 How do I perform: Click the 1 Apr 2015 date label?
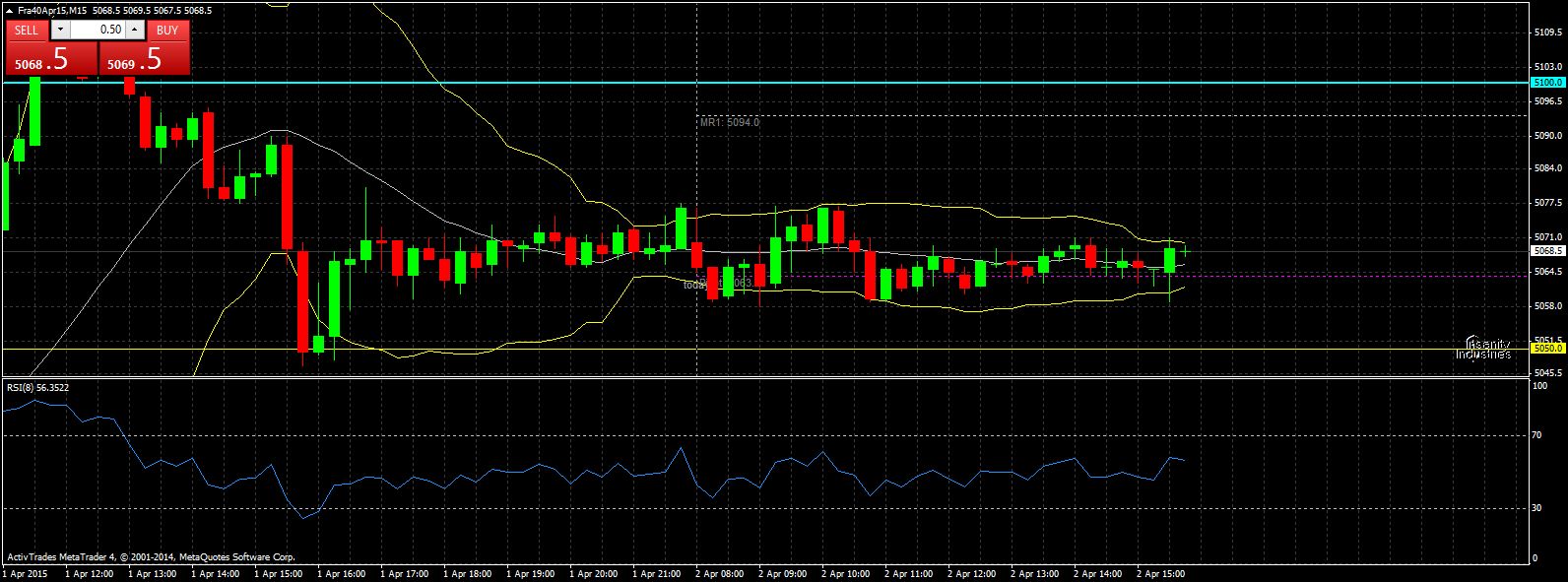(26, 574)
